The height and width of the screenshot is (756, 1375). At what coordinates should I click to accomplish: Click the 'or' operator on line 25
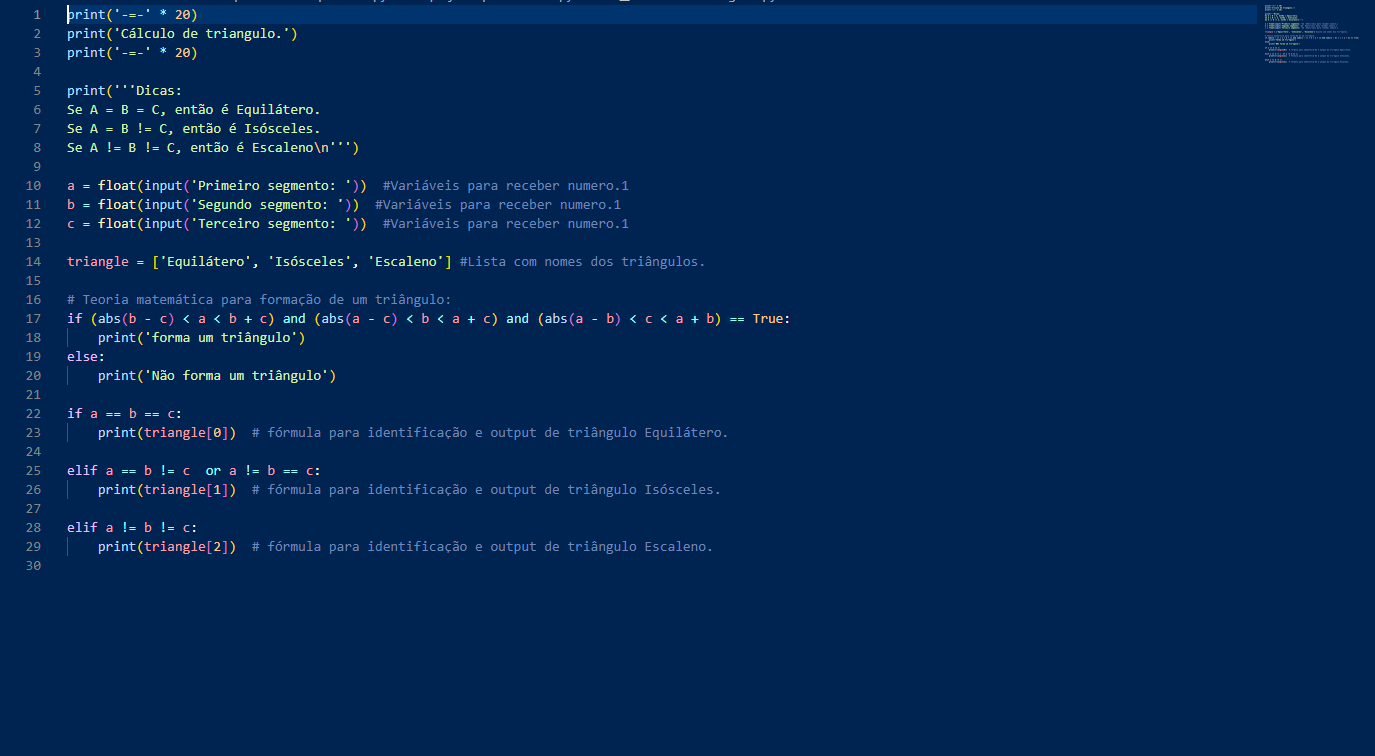(x=213, y=471)
